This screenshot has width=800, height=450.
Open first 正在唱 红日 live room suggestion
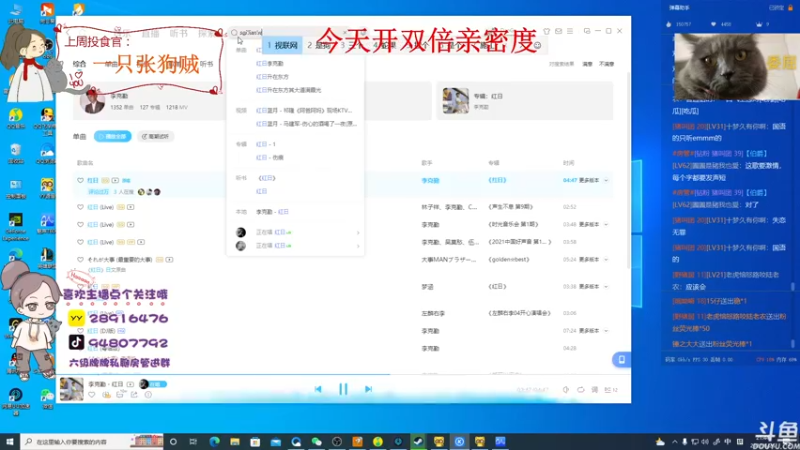pyautogui.click(x=297, y=232)
